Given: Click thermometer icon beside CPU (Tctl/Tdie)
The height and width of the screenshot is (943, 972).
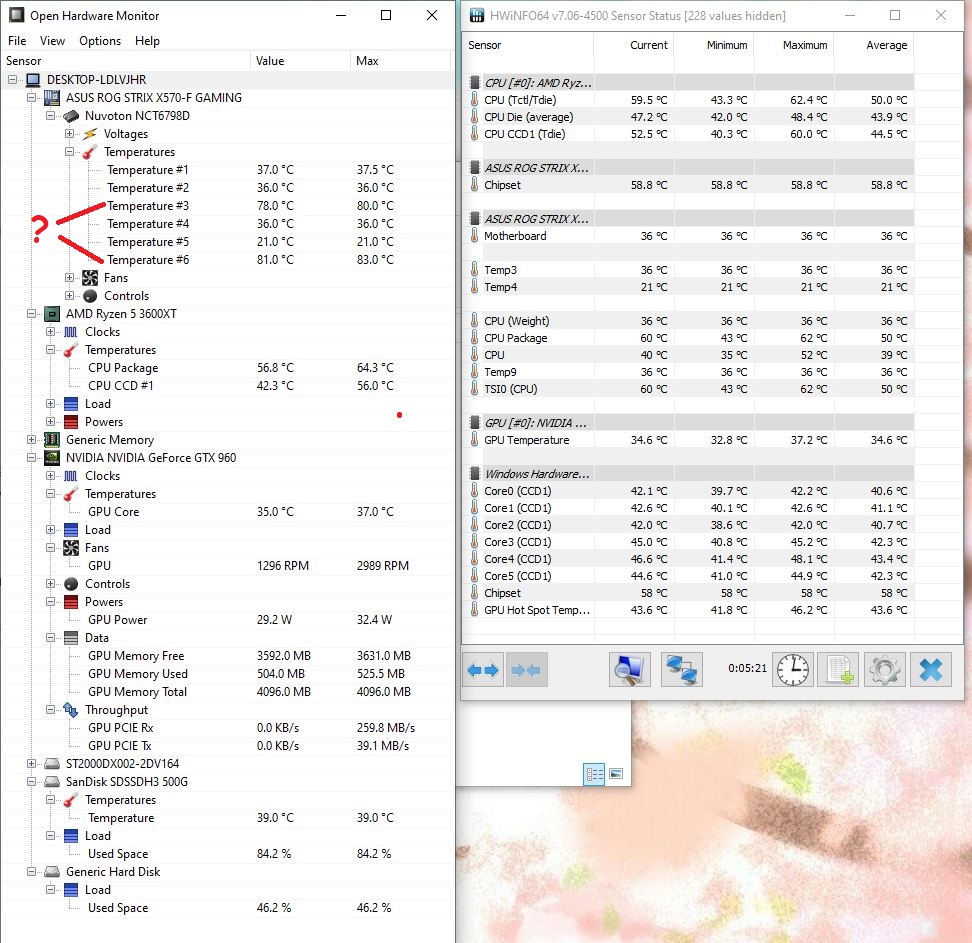Looking at the screenshot, I should coord(474,100).
